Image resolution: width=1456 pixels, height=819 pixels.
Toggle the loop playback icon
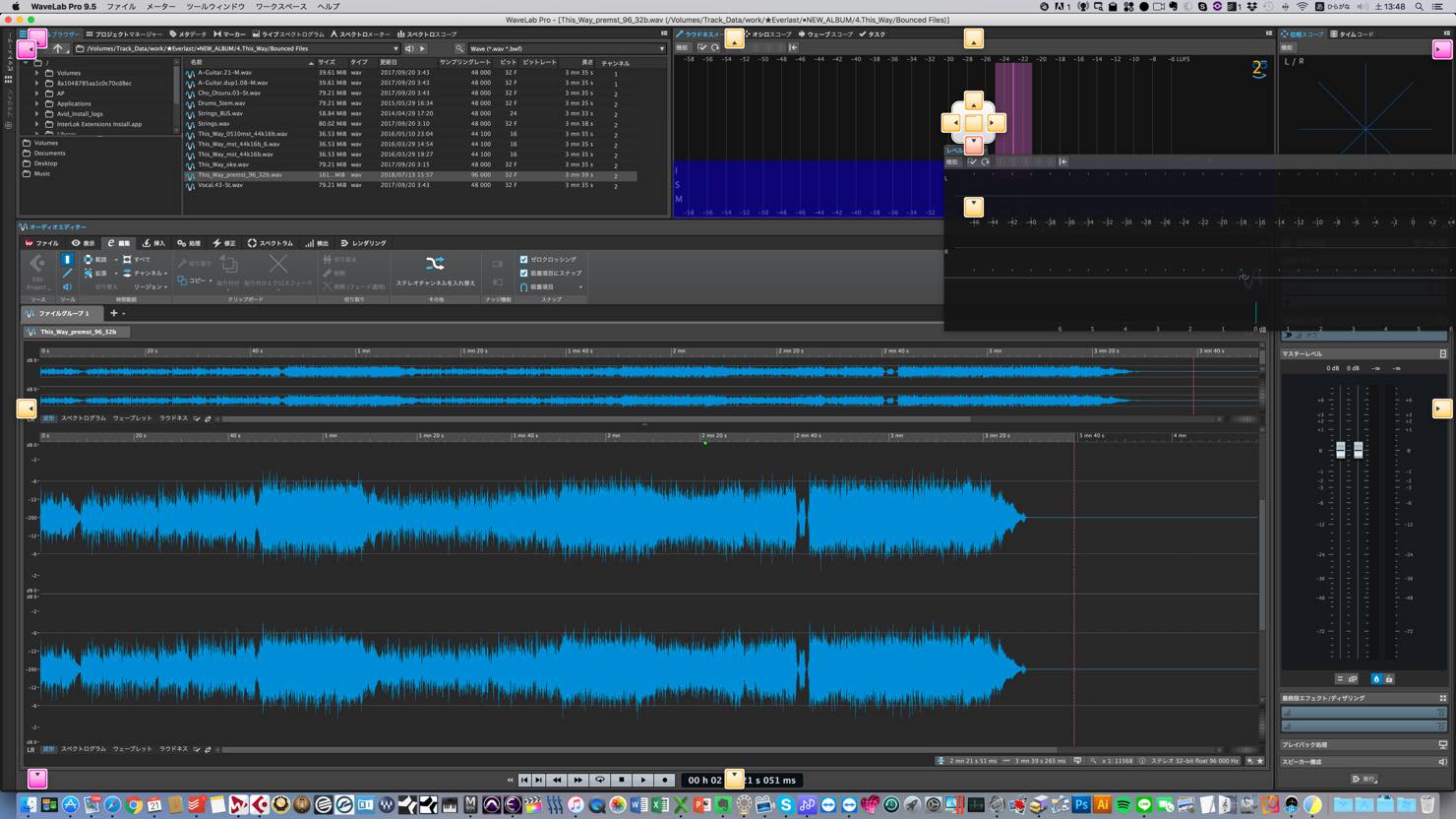[x=600, y=780]
